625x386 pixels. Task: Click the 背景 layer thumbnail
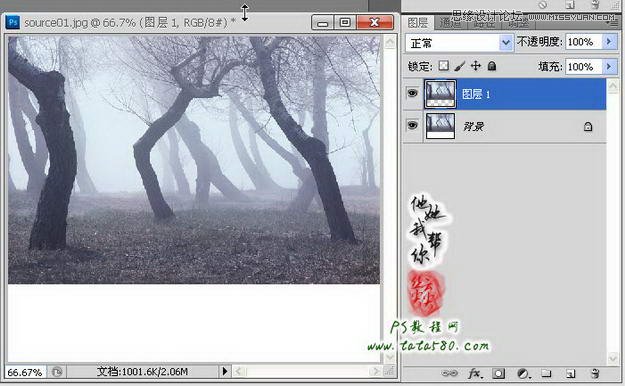[440, 126]
